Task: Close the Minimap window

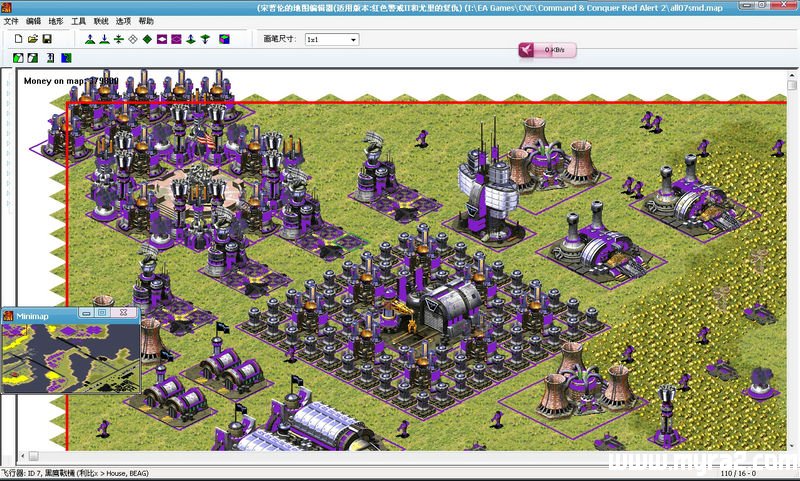Action: (123, 313)
